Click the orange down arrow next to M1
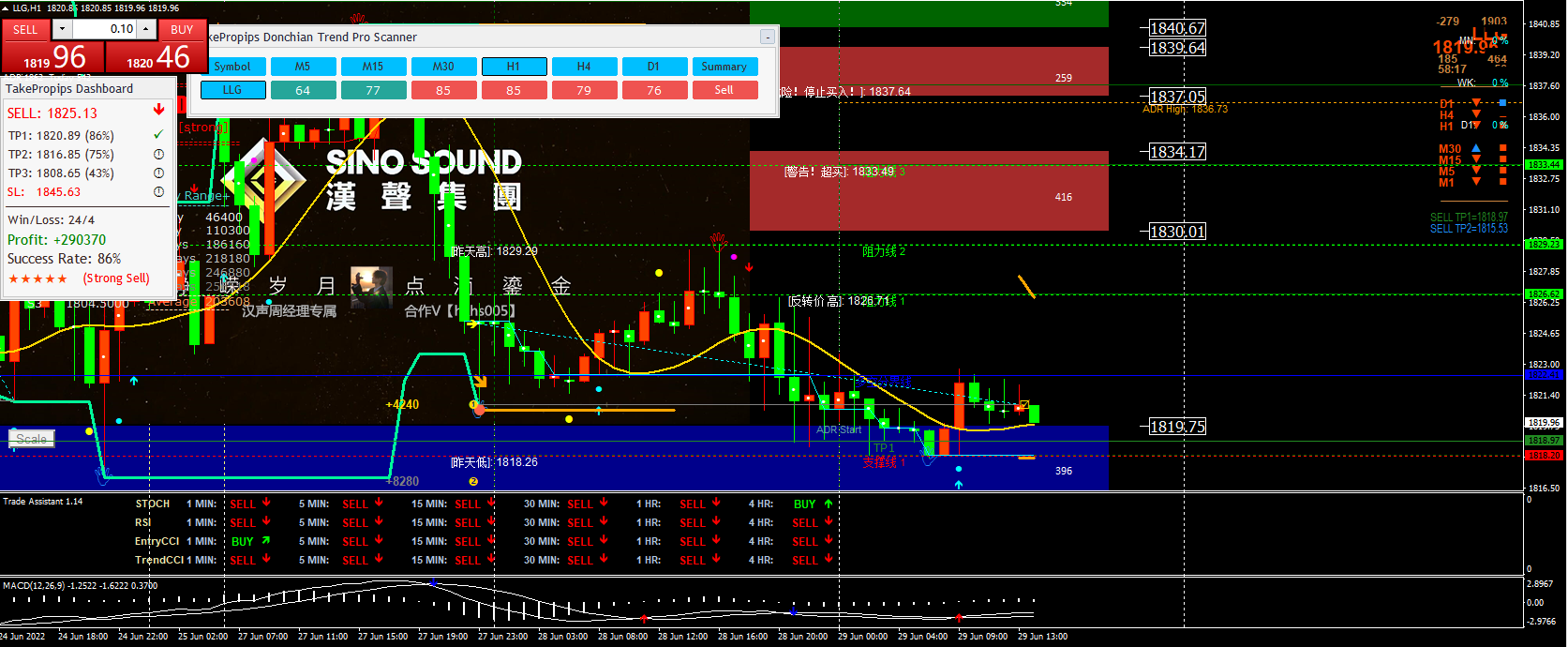This screenshot has width=1568, height=647. [1476, 181]
